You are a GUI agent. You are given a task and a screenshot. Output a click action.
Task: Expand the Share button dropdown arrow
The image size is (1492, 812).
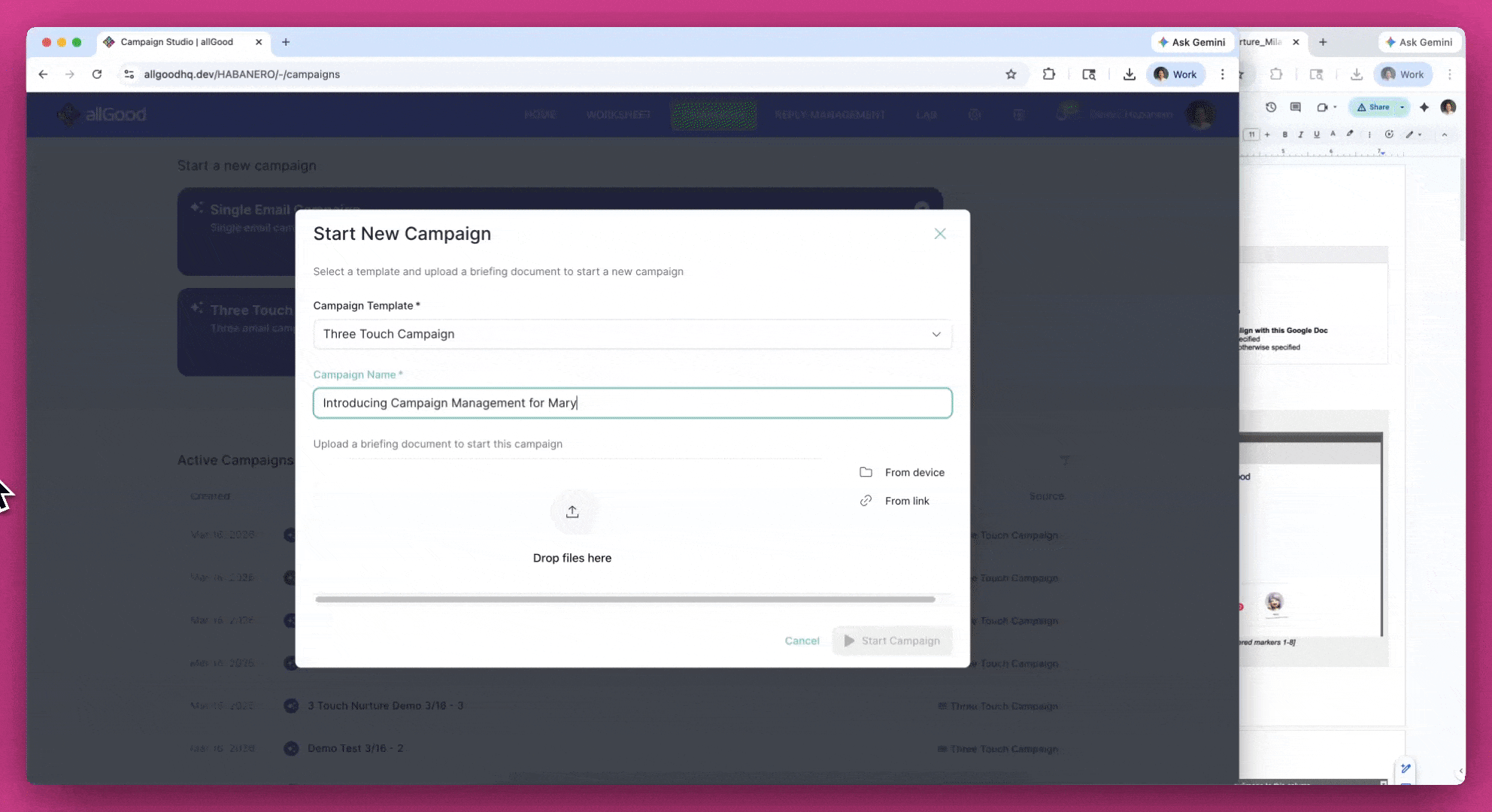click(x=1402, y=107)
